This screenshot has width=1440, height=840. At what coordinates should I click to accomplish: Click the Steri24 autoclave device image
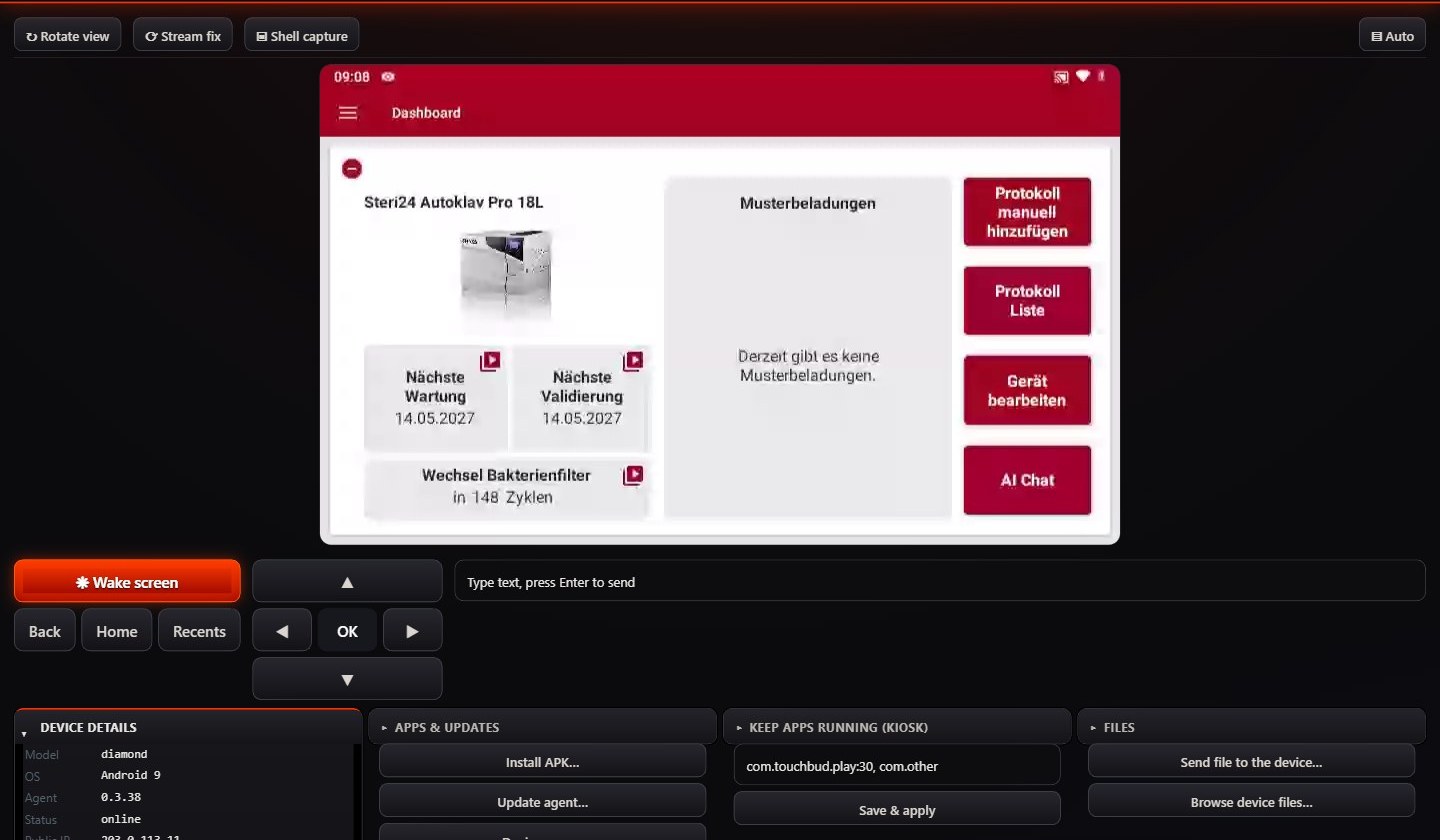(506, 274)
